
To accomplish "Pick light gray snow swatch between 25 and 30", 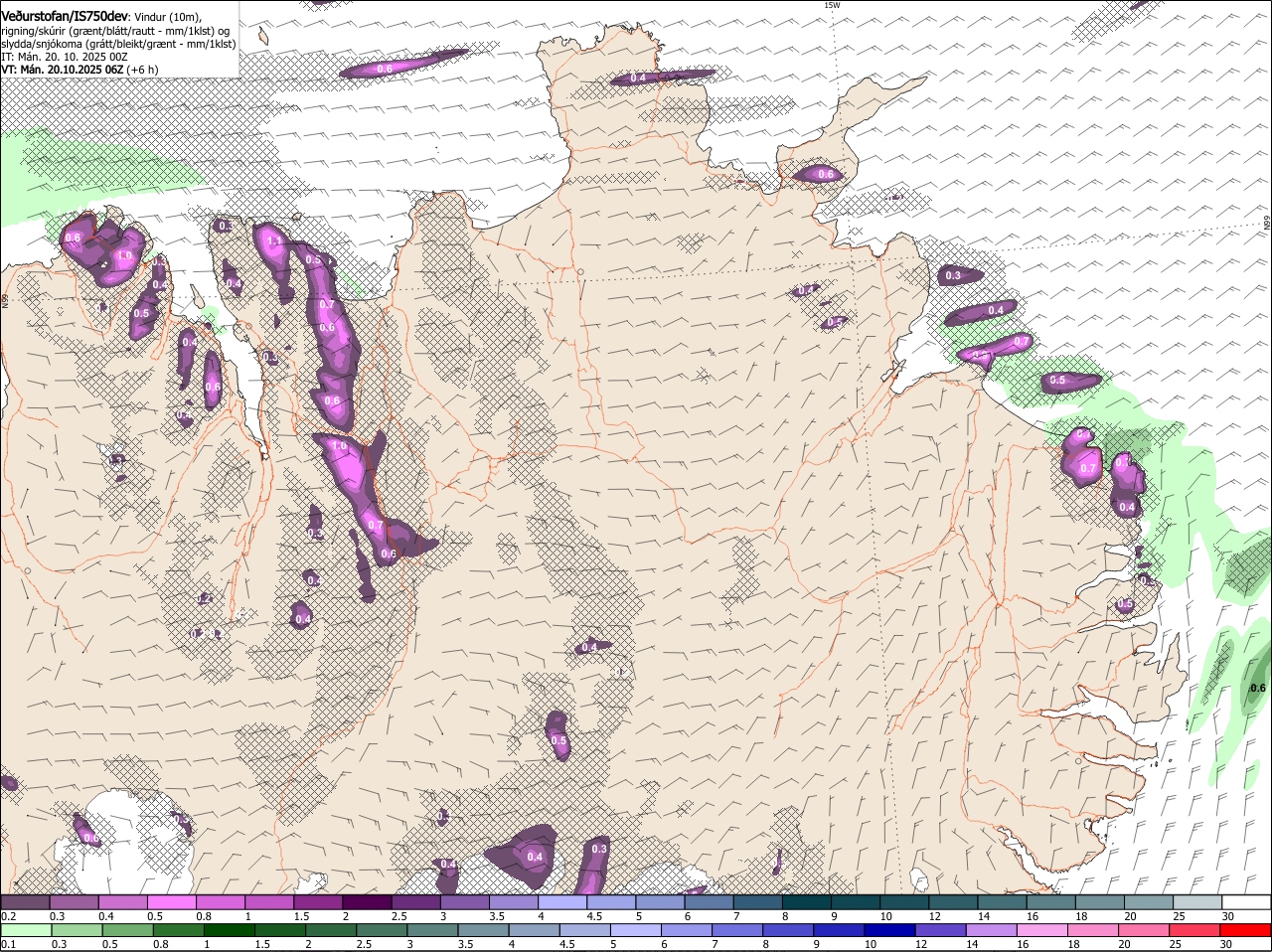I will pos(1196,902).
